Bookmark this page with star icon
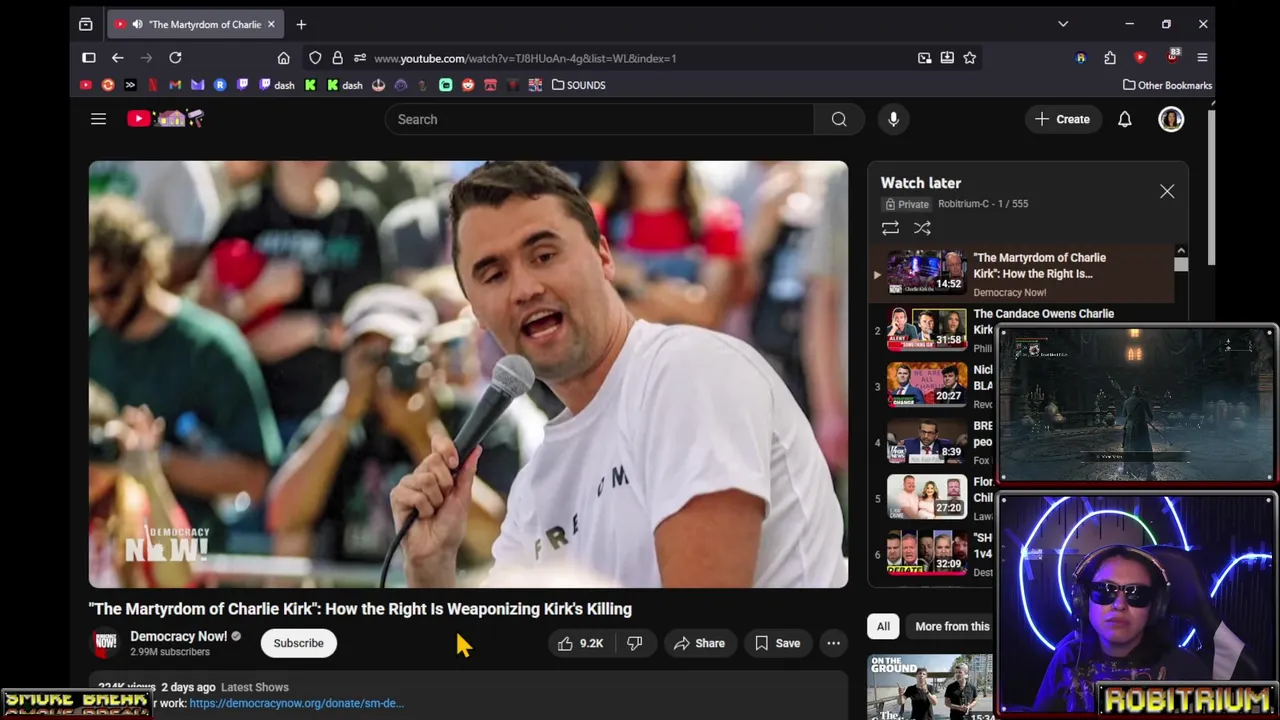Viewport: 1280px width, 720px height. (969, 58)
